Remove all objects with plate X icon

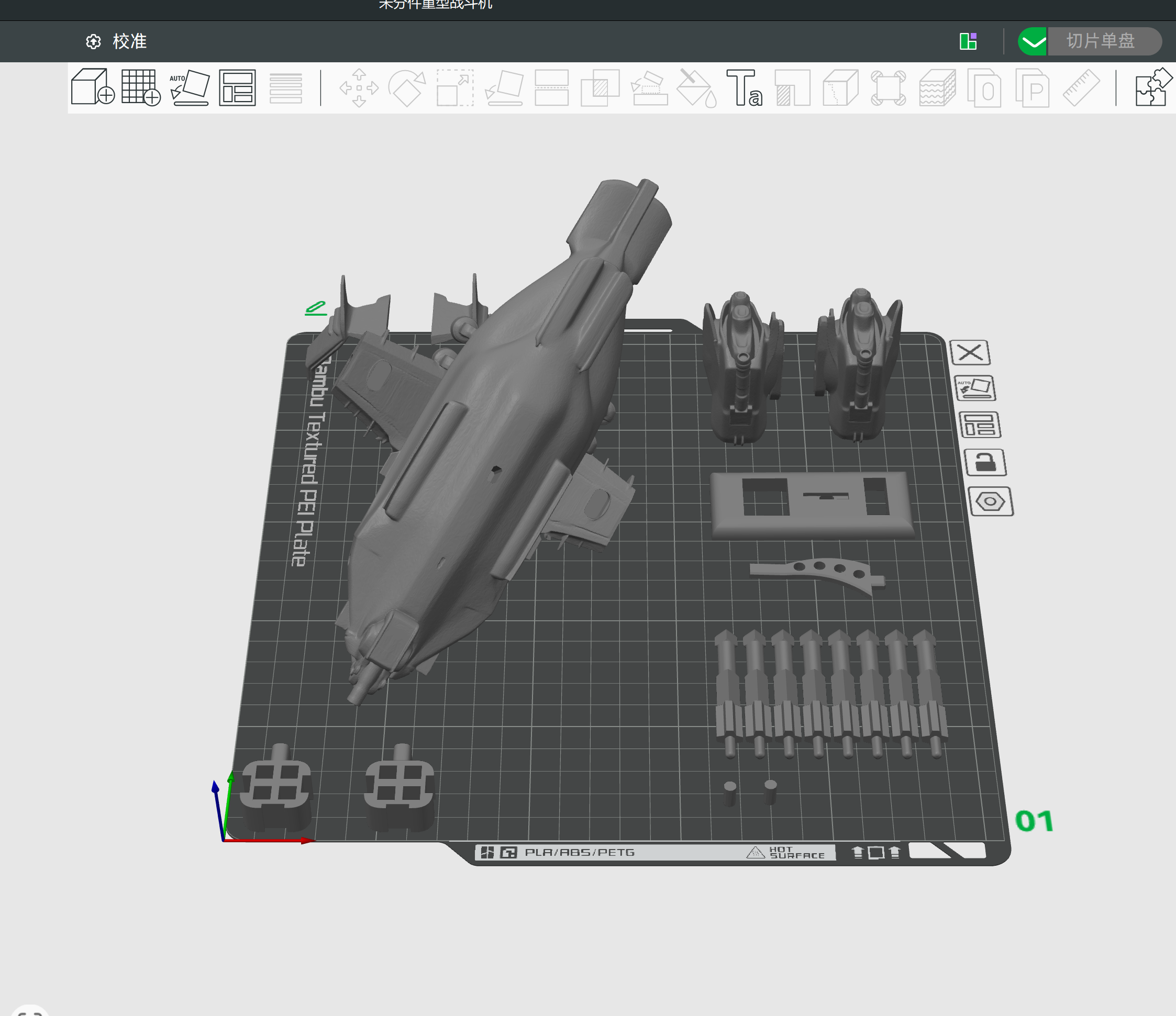[x=970, y=353]
